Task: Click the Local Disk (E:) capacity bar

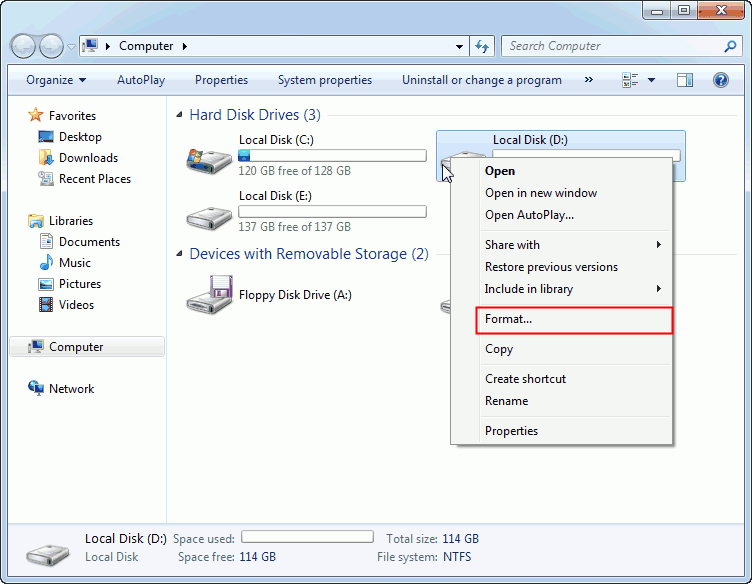Action: click(332, 211)
